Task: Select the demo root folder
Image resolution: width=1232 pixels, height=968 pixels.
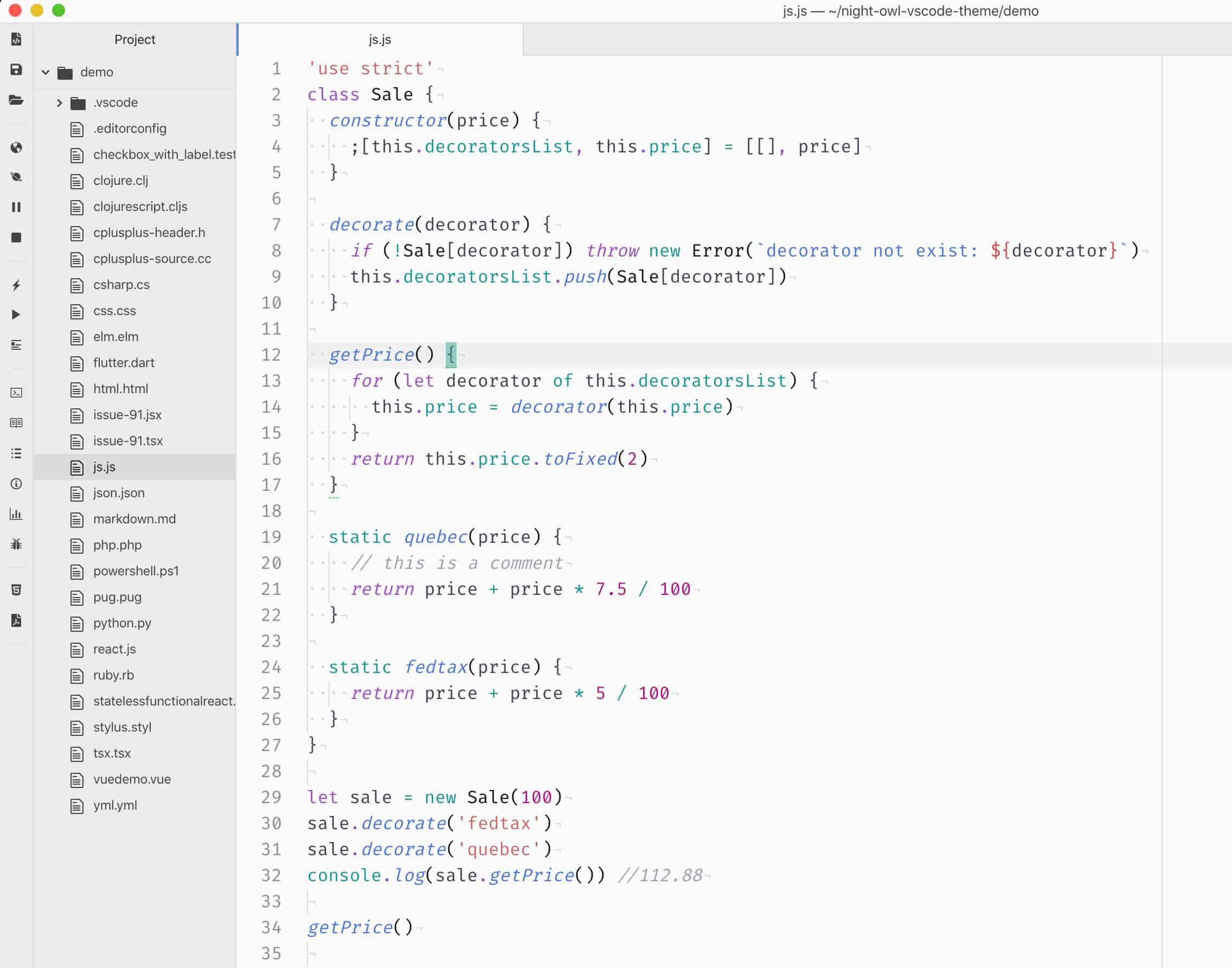Action: (x=134, y=72)
